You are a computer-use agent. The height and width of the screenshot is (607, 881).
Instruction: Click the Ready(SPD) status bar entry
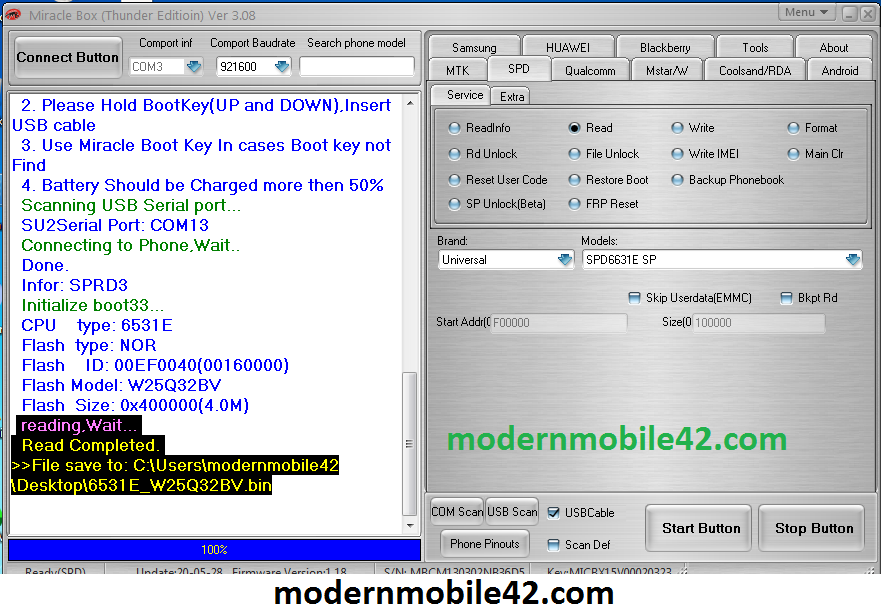coord(55,569)
